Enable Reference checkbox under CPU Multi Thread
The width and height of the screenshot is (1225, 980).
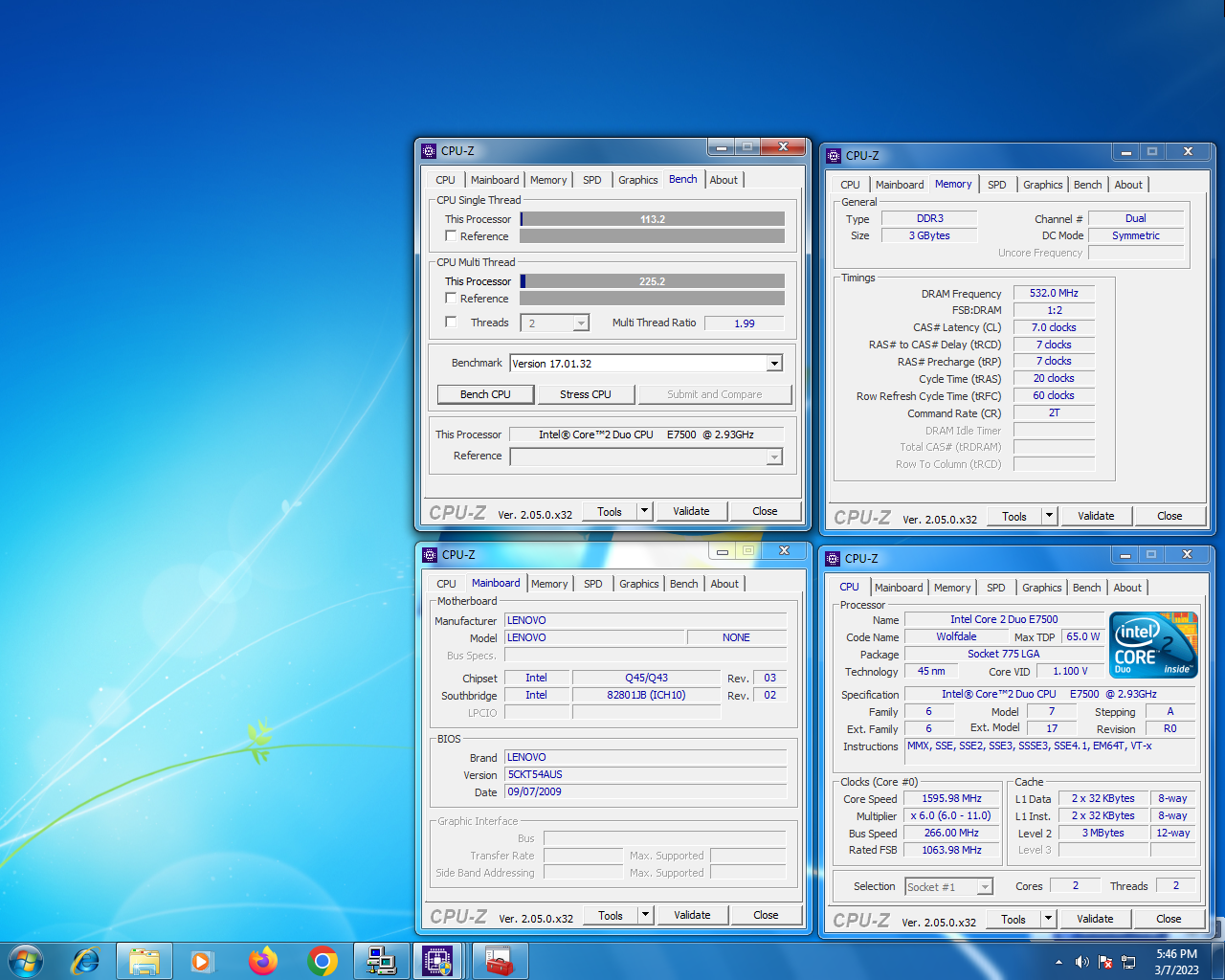[451, 298]
